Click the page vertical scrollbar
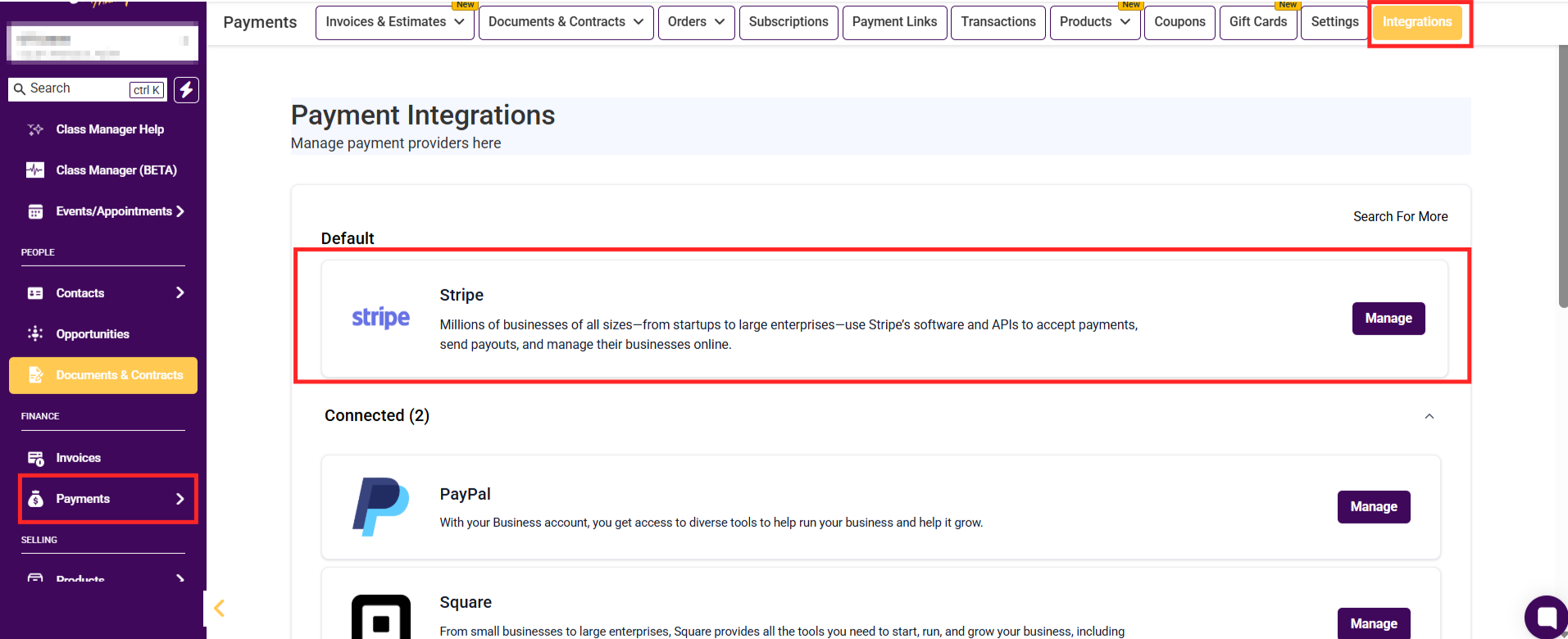 (x=1563, y=176)
